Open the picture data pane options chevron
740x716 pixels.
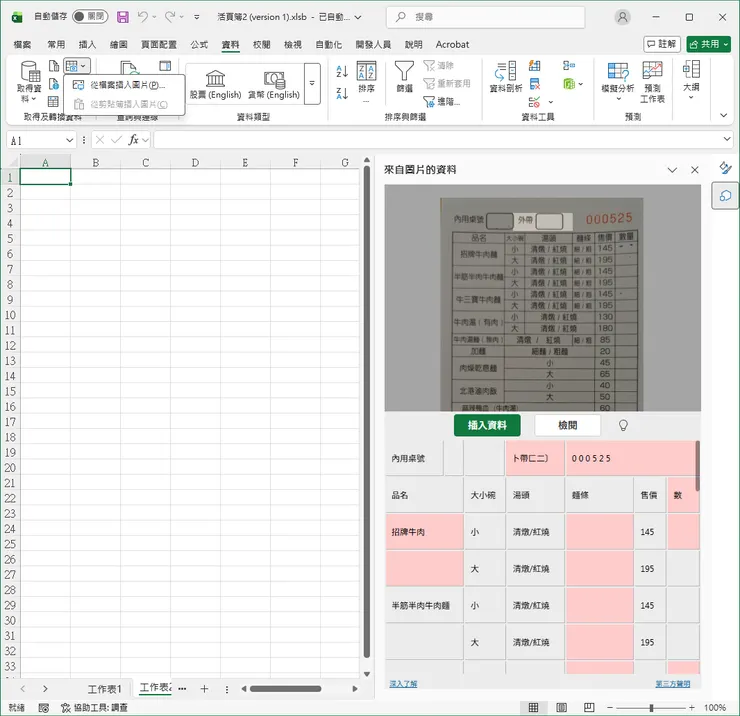tap(672, 170)
